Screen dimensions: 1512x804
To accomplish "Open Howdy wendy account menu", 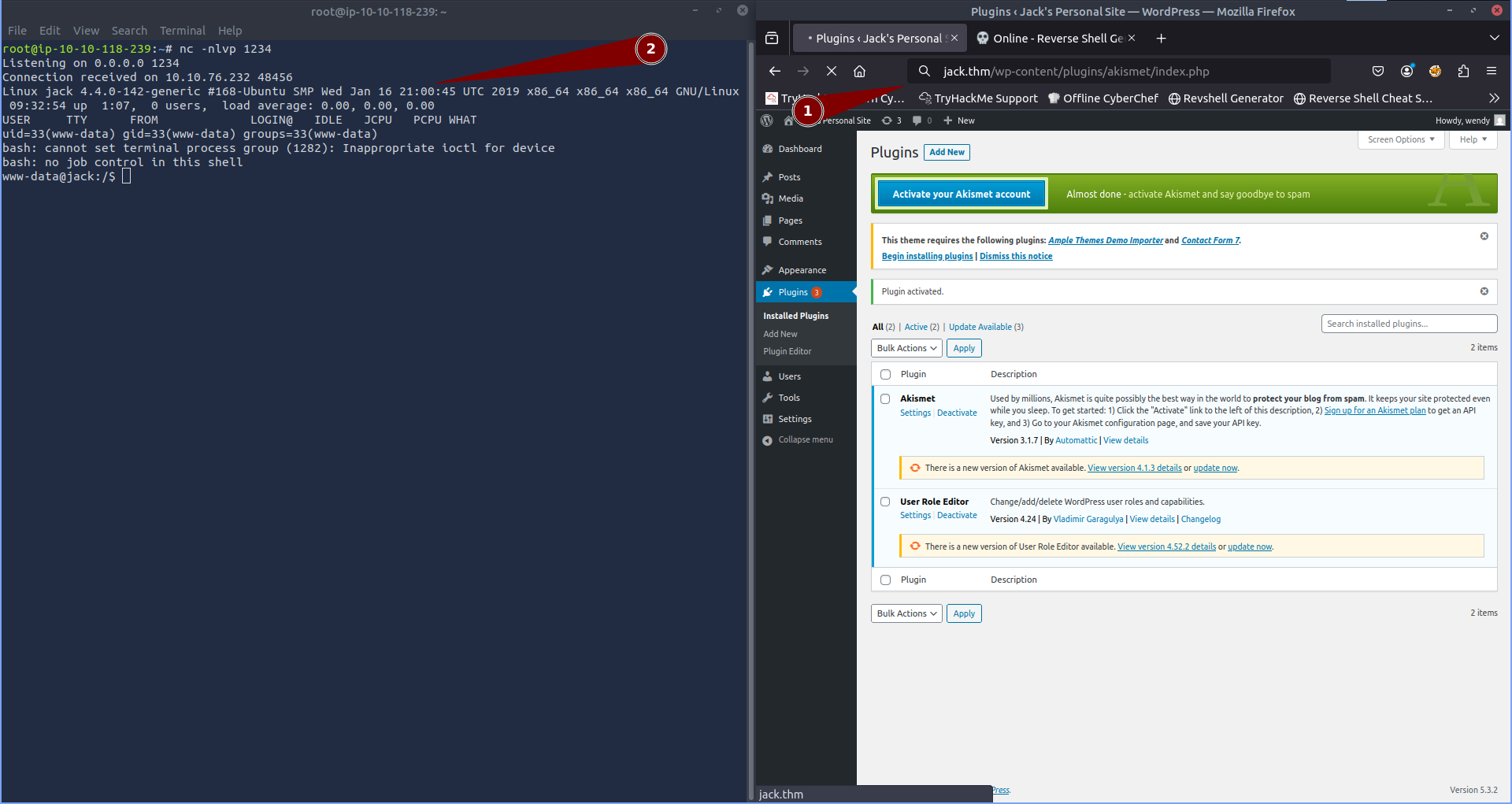I will point(1469,120).
